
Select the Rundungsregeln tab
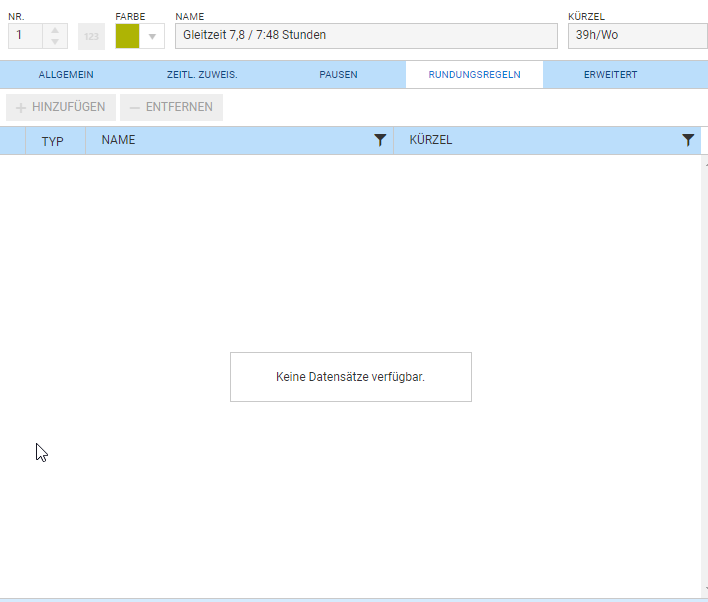(474, 75)
